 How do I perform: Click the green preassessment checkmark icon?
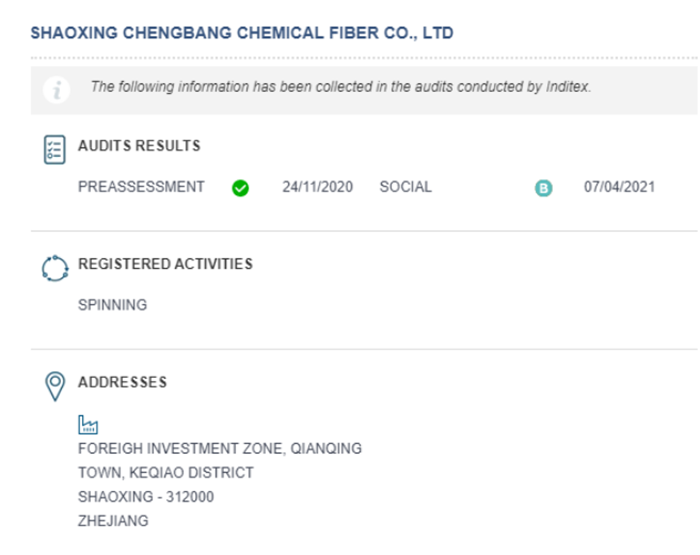(x=240, y=188)
